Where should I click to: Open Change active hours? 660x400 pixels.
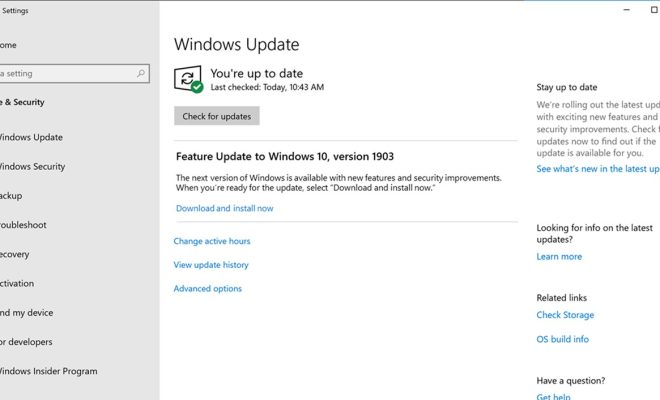212,241
